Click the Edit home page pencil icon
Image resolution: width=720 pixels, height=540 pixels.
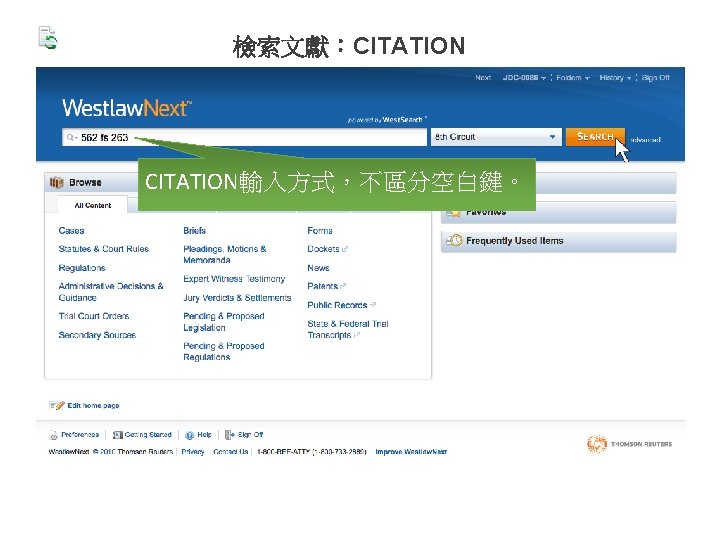coord(57,405)
